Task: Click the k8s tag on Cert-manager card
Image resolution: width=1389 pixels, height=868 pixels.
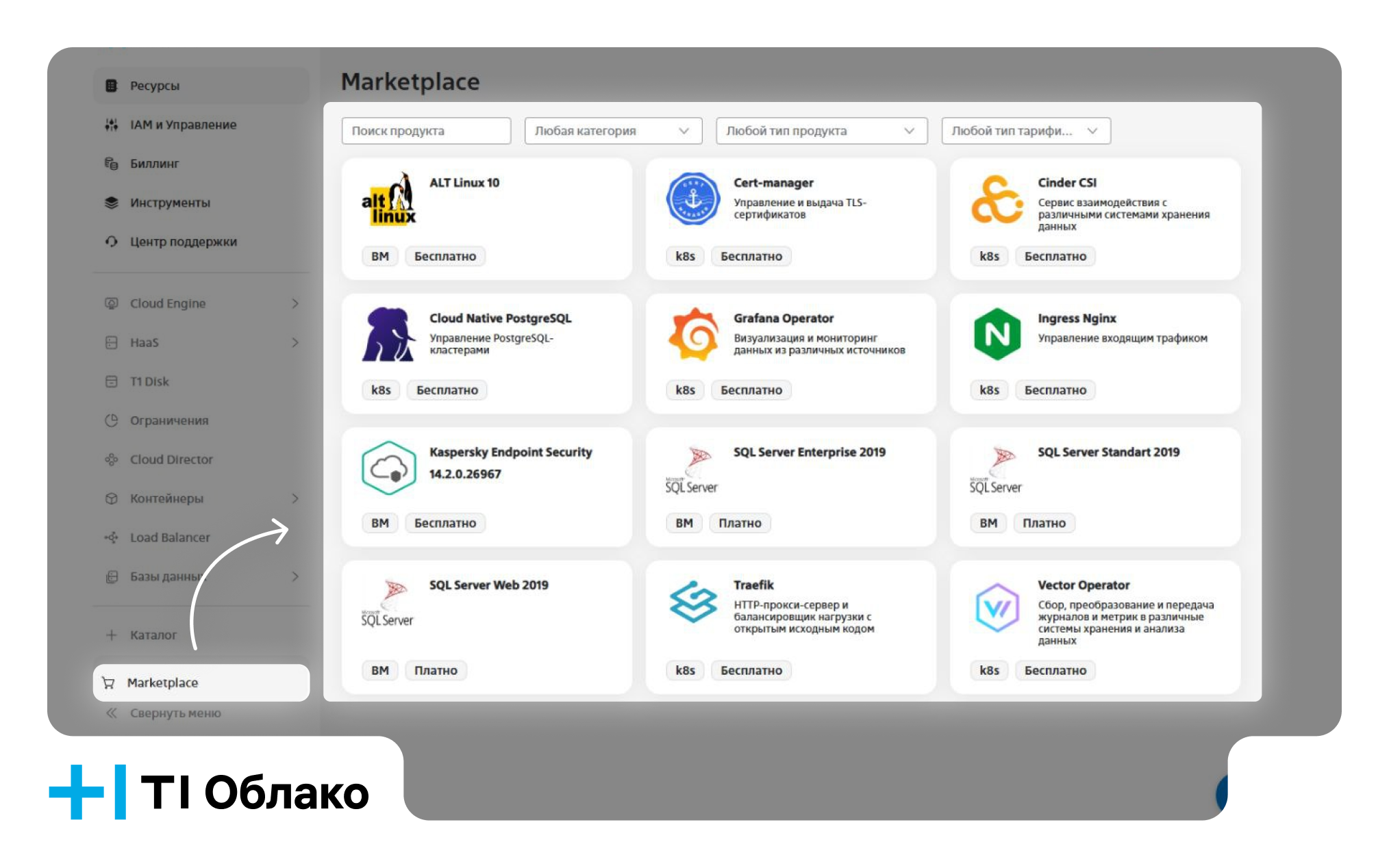Action: tap(685, 256)
